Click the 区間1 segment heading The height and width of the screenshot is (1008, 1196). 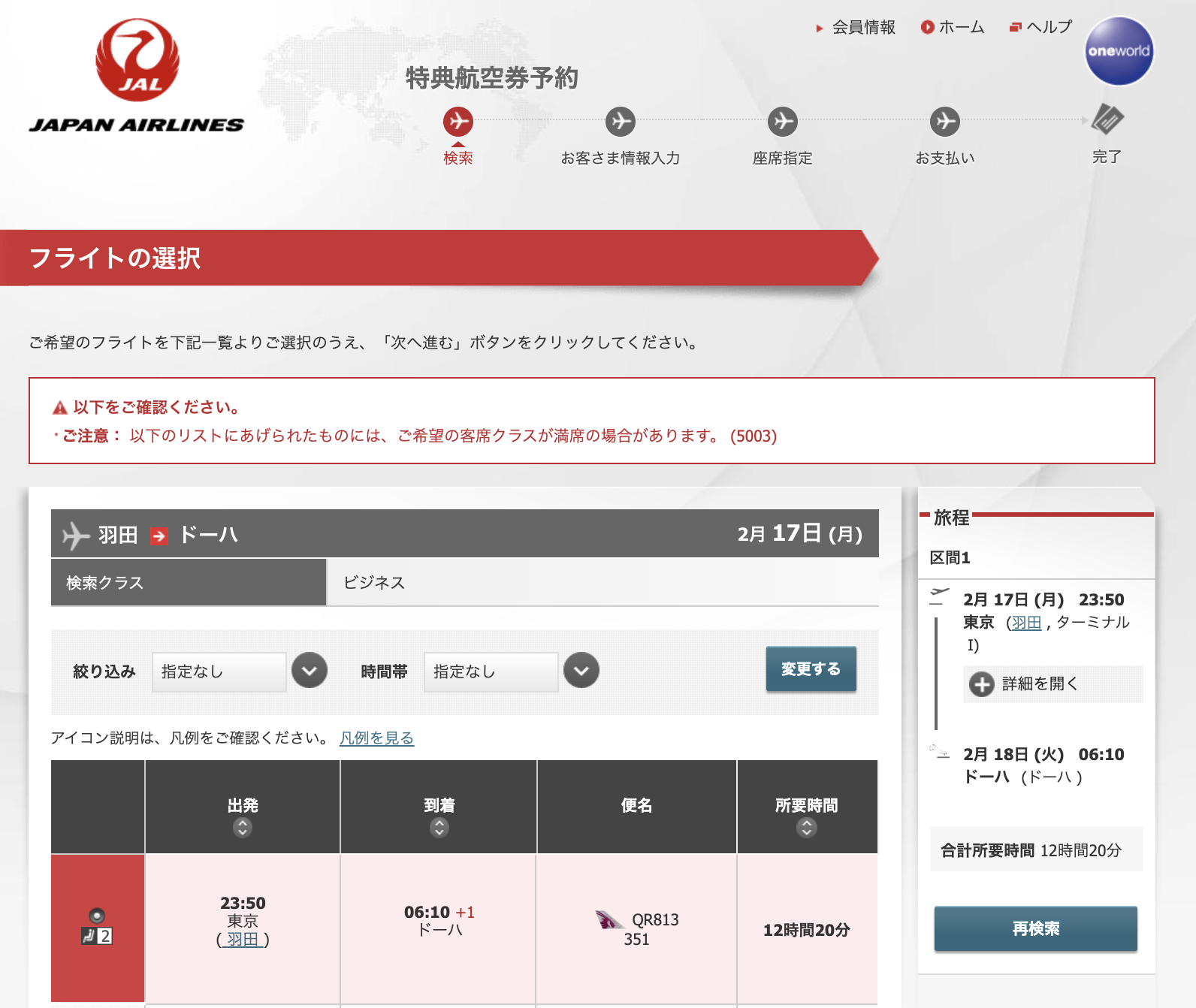coord(950,558)
